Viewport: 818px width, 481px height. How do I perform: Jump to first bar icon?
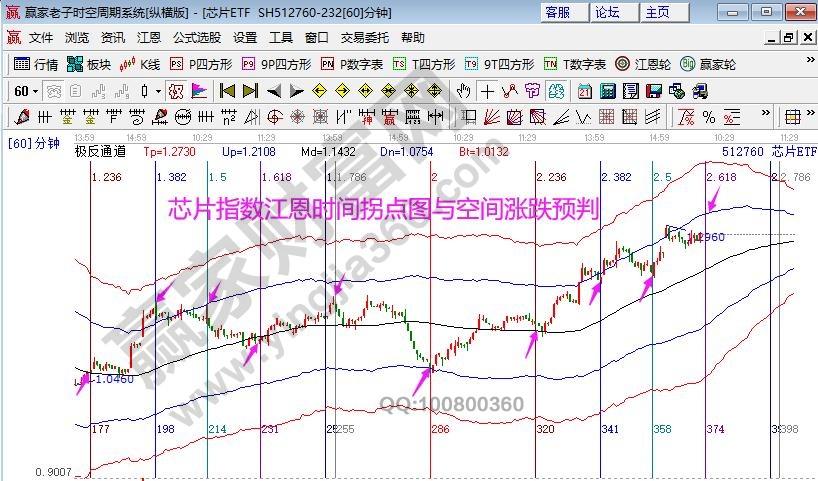point(227,91)
